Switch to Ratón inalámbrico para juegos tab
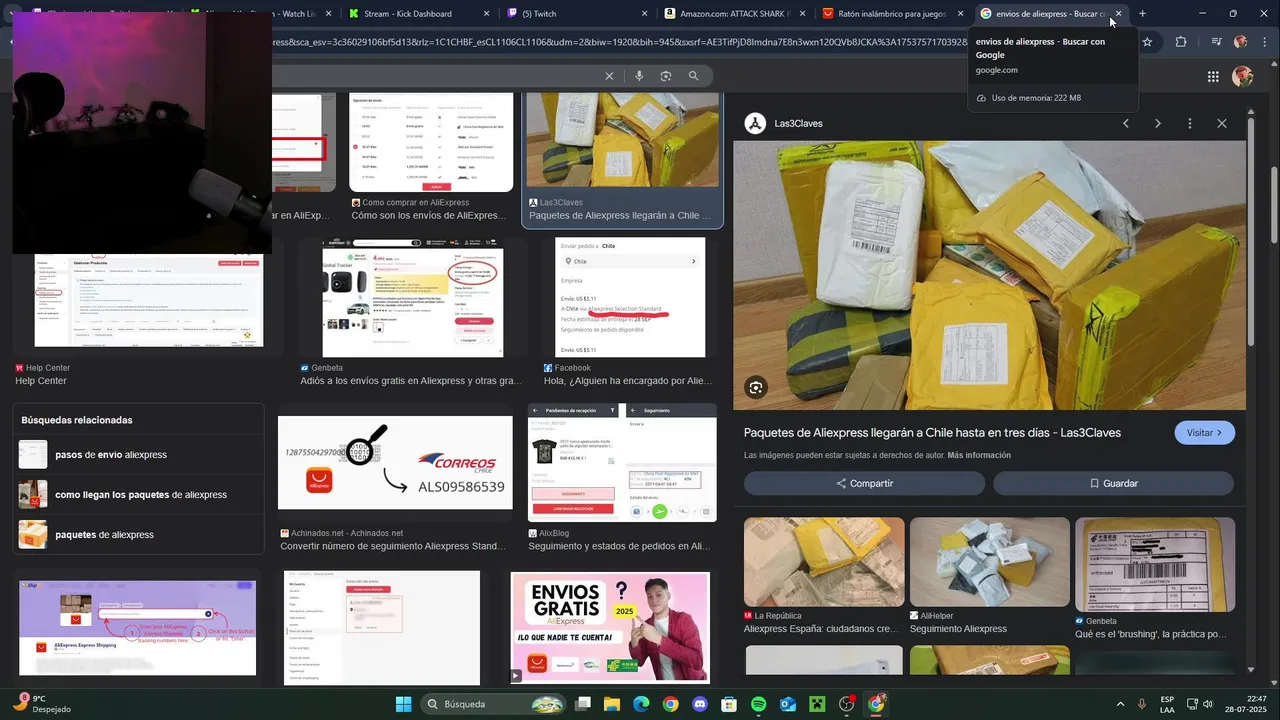The height and width of the screenshot is (720, 1280). (892, 14)
